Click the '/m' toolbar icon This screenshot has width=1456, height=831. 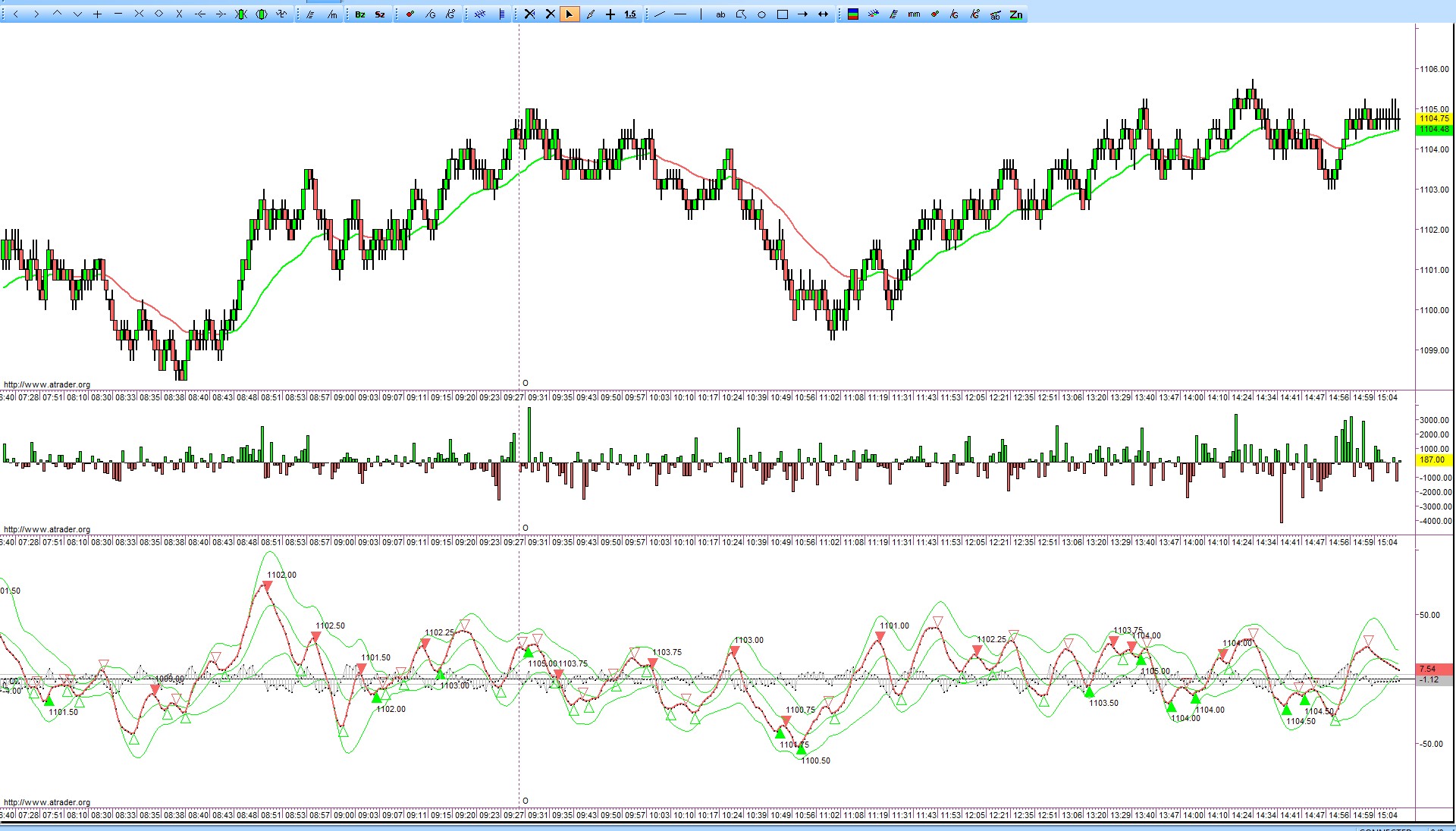pyautogui.click(x=332, y=14)
